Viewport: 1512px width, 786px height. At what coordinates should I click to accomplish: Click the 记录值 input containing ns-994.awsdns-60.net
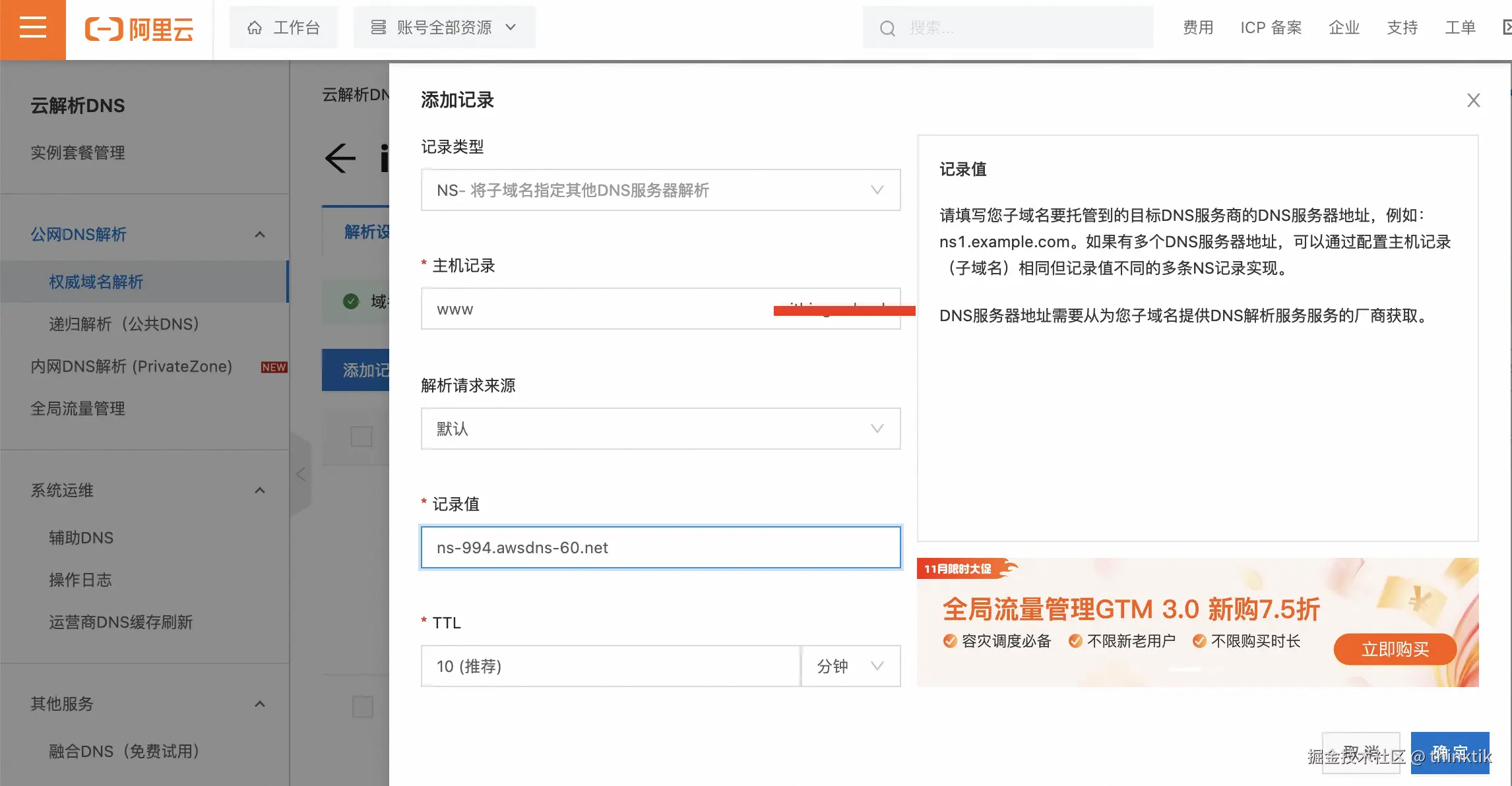coord(660,547)
